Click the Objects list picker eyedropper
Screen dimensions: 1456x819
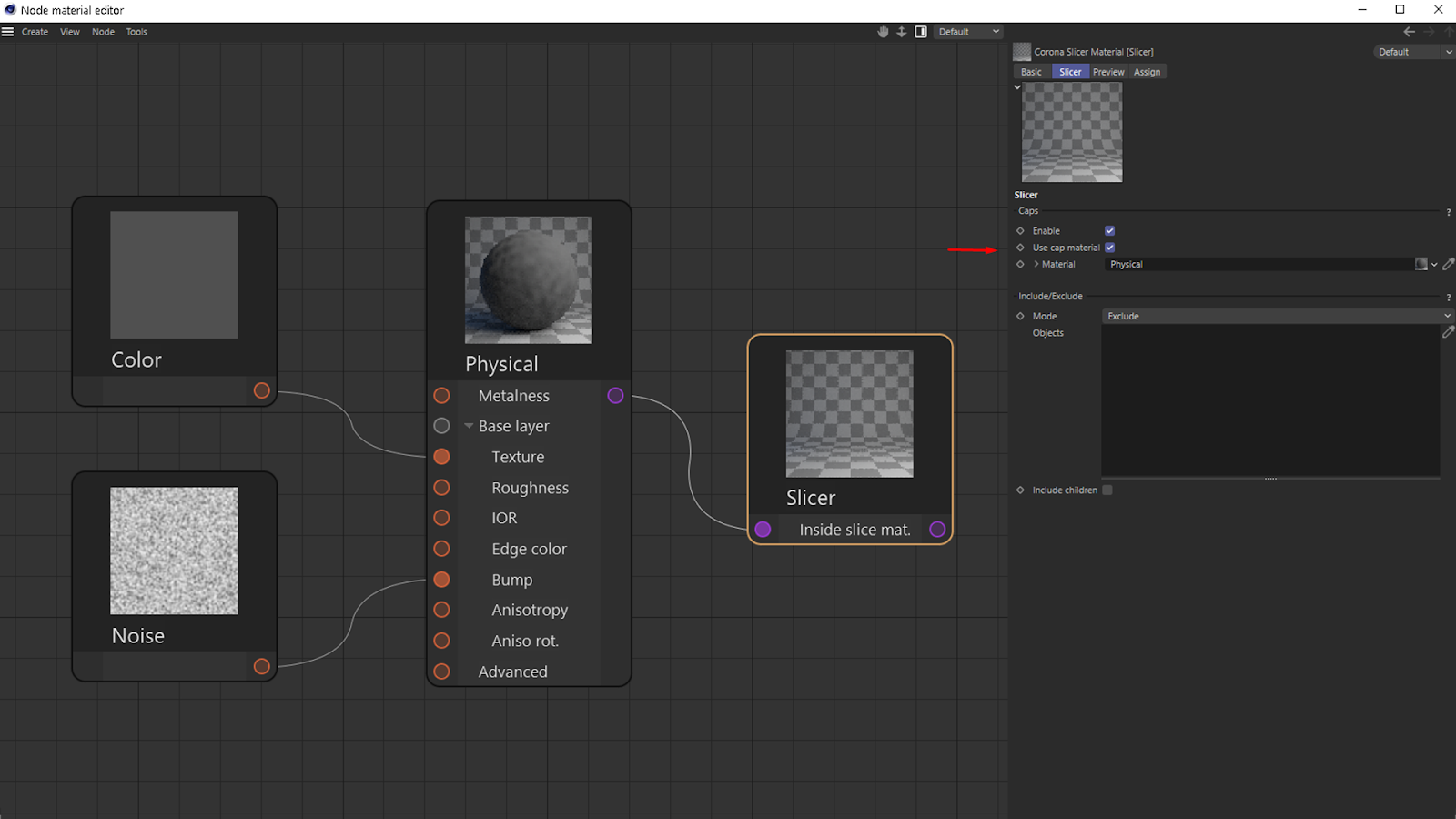coord(1448,333)
